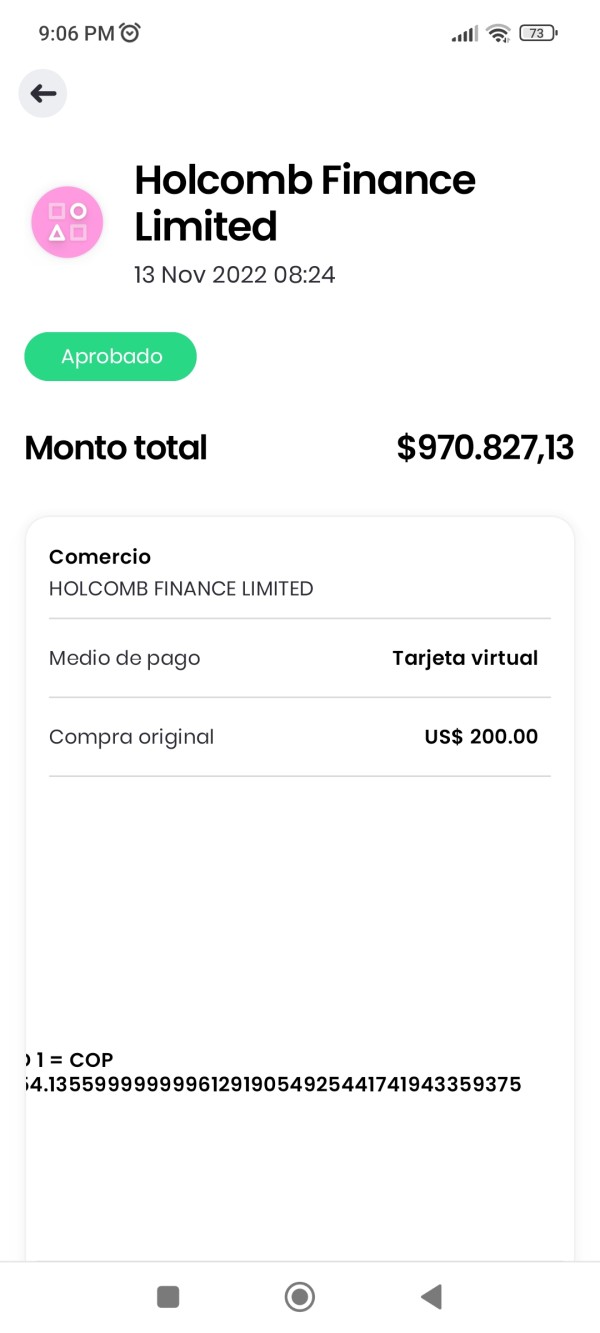Tap the Android back triangle button
600x1333 pixels.
pyautogui.click(x=431, y=1297)
